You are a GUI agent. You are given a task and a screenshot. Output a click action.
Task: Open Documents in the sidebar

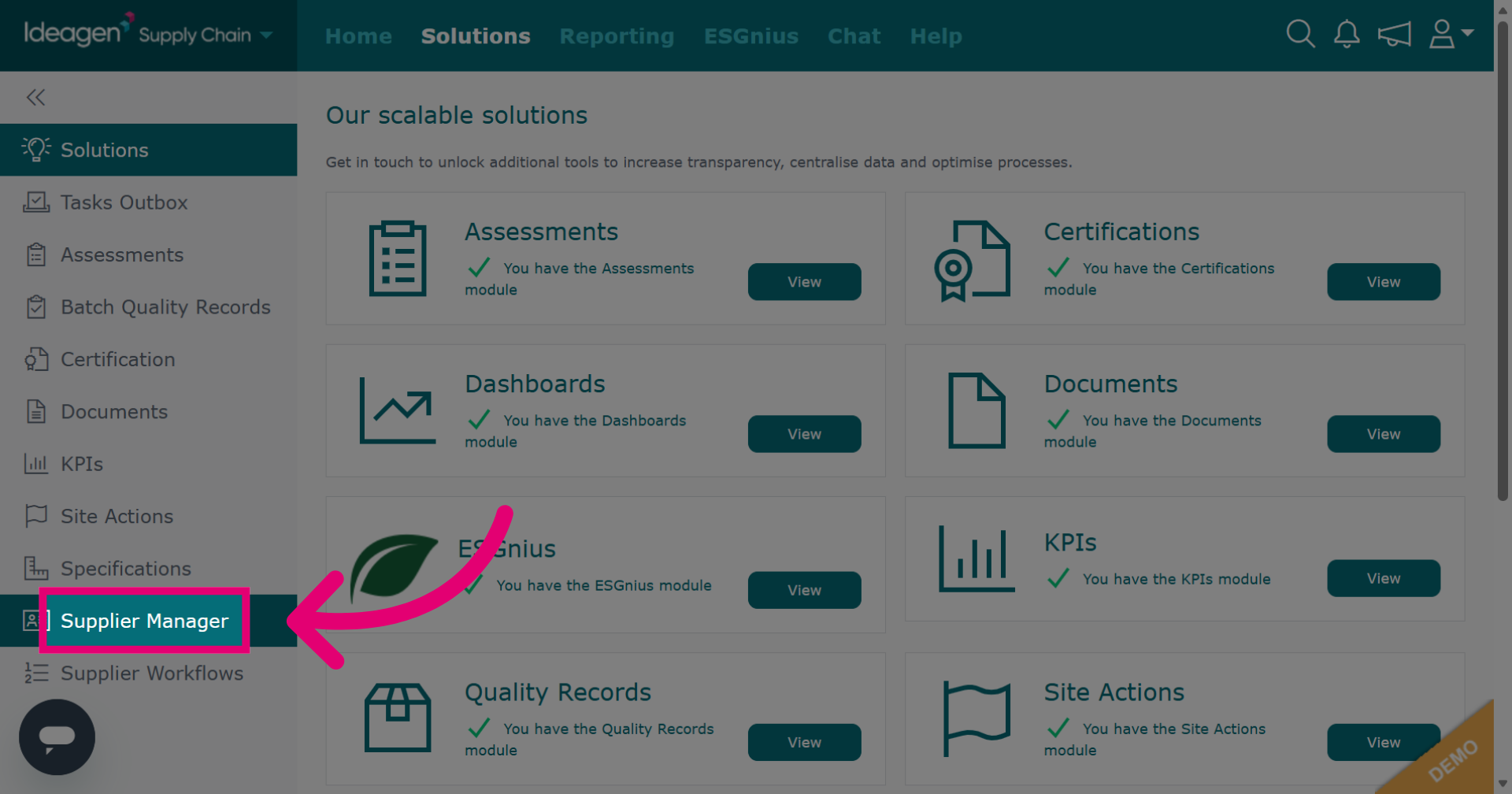point(148,411)
